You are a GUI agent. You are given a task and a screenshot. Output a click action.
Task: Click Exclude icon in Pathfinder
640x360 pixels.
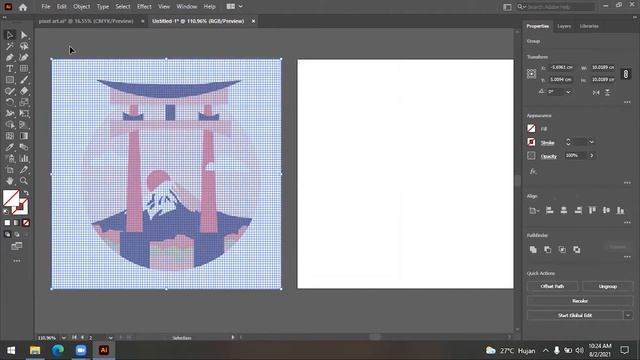coord(577,249)
